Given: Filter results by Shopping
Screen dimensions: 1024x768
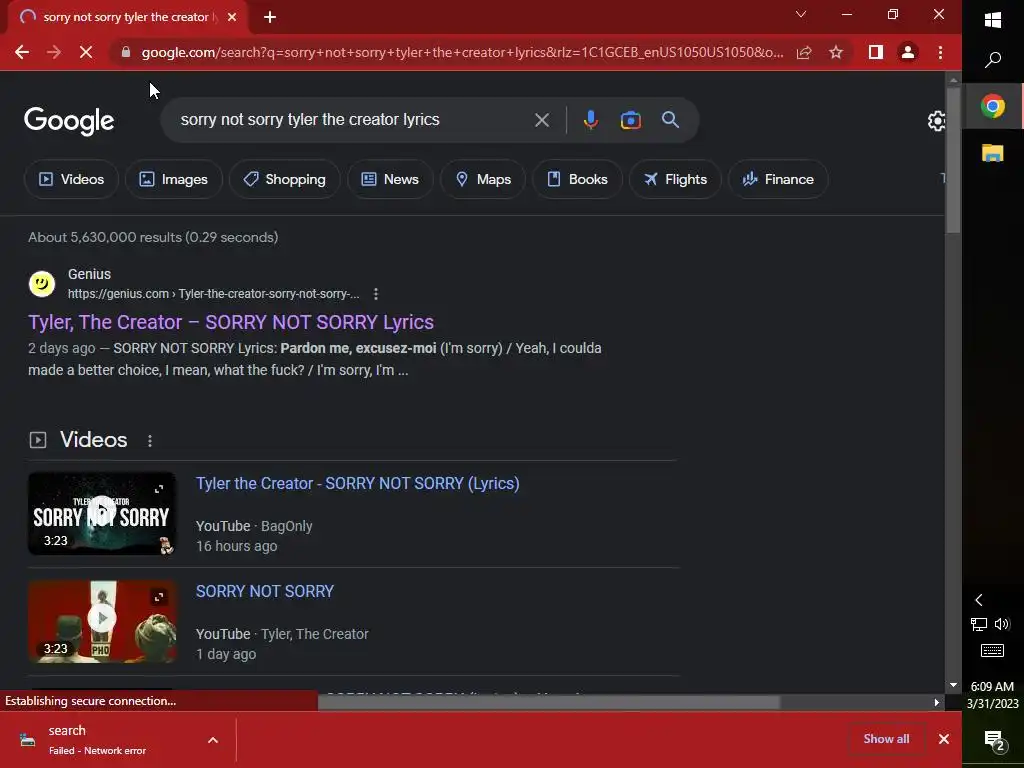Looking at the screenshot, I should [285, 179].
